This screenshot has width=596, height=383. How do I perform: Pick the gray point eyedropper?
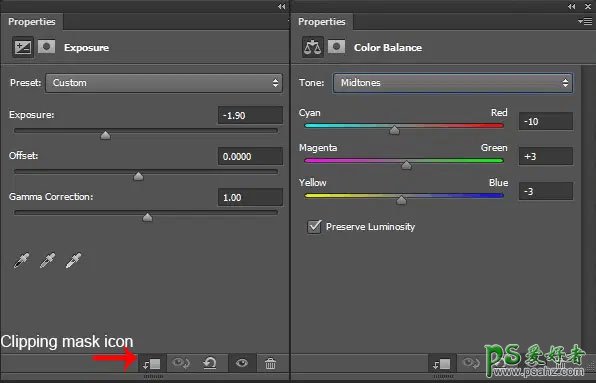click(48, 261)
